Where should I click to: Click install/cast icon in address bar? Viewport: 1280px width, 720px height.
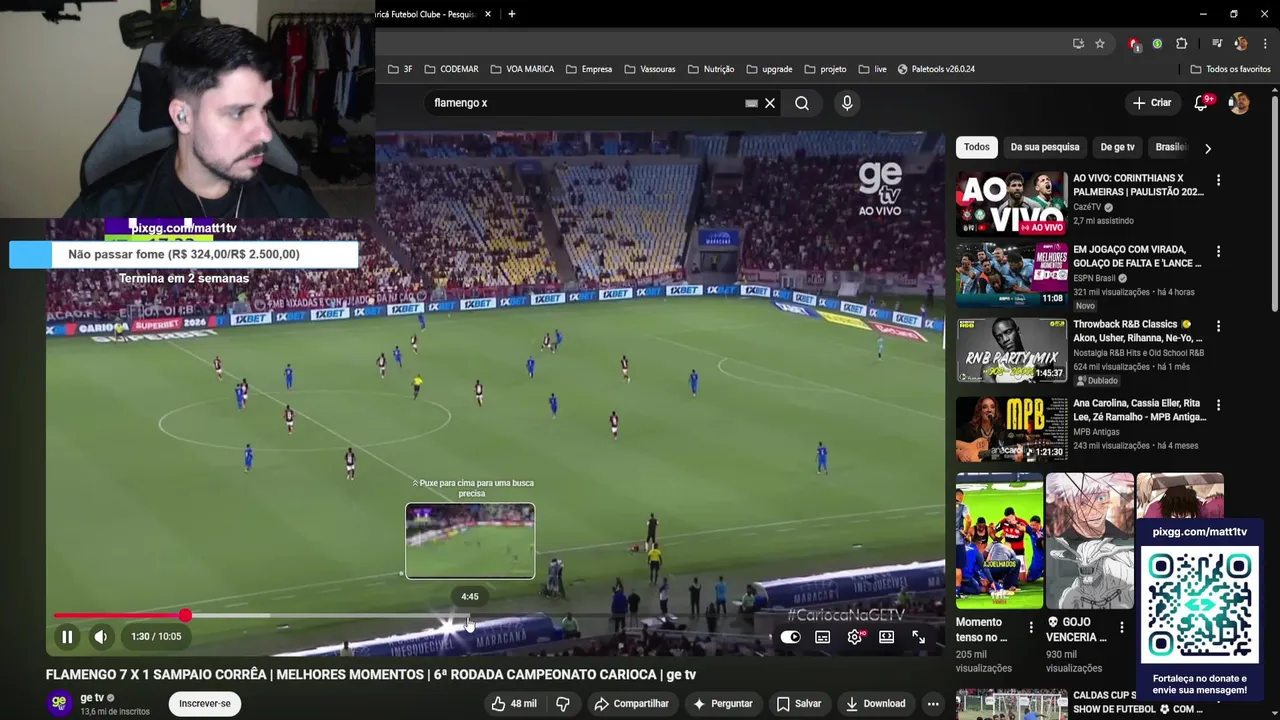[1078, 44]
